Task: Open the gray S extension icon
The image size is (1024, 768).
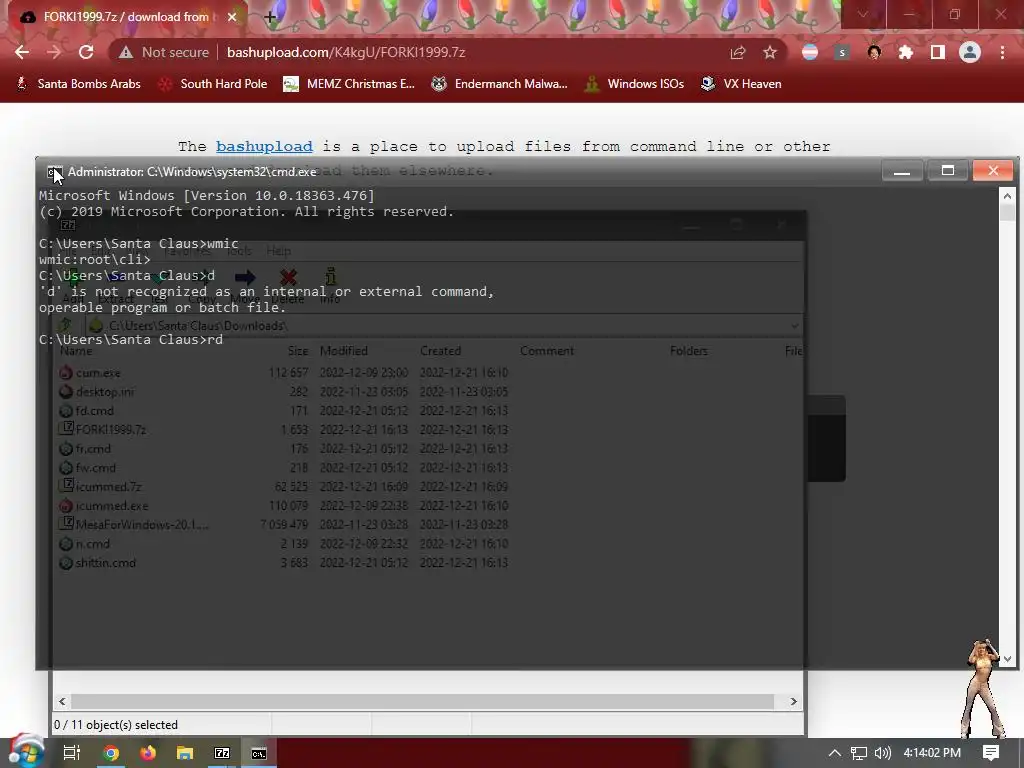Action: point(842,52)
